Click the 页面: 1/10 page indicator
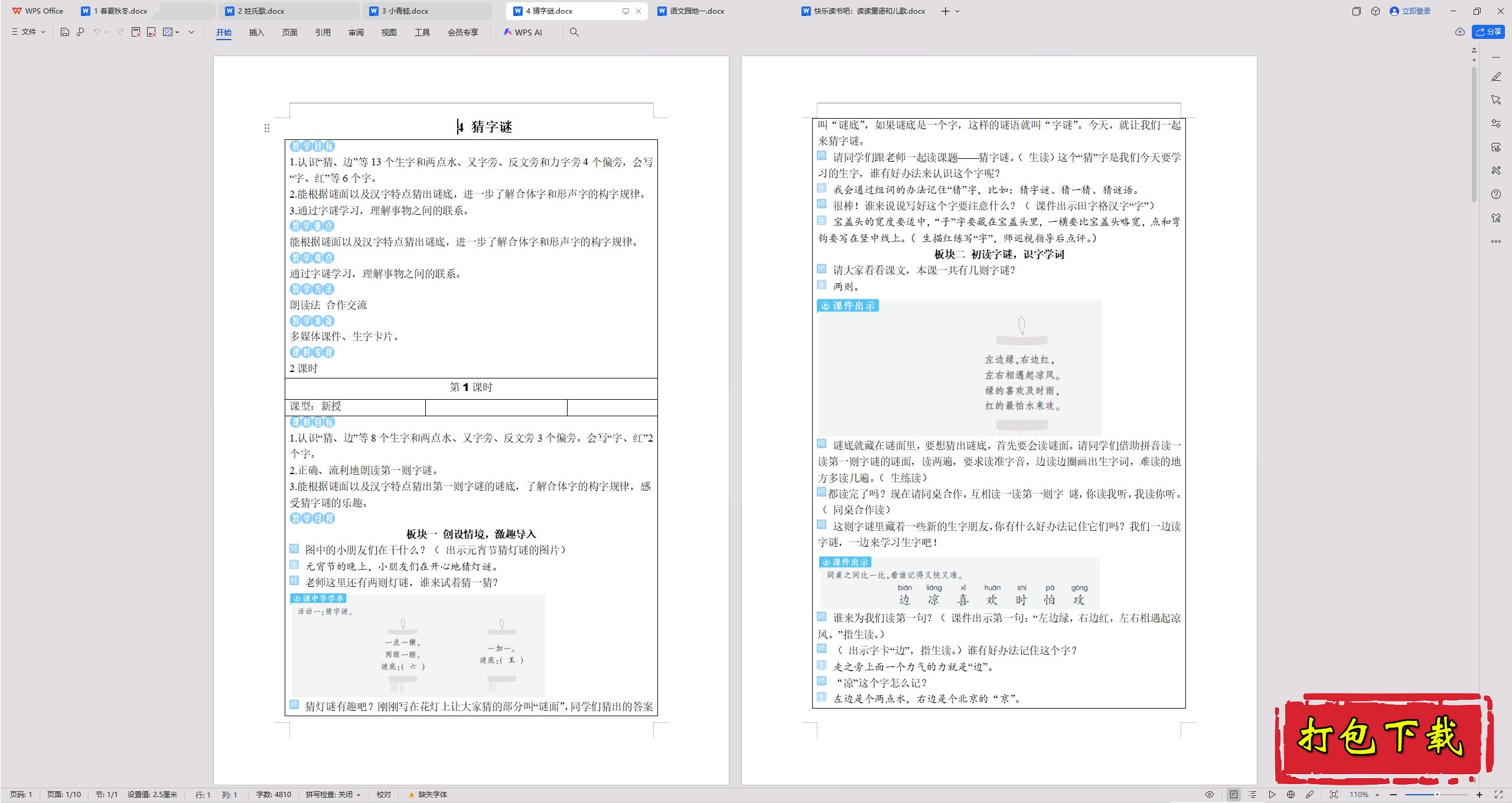This screenshot has width=1512, height=803. (x=64, y=795)
